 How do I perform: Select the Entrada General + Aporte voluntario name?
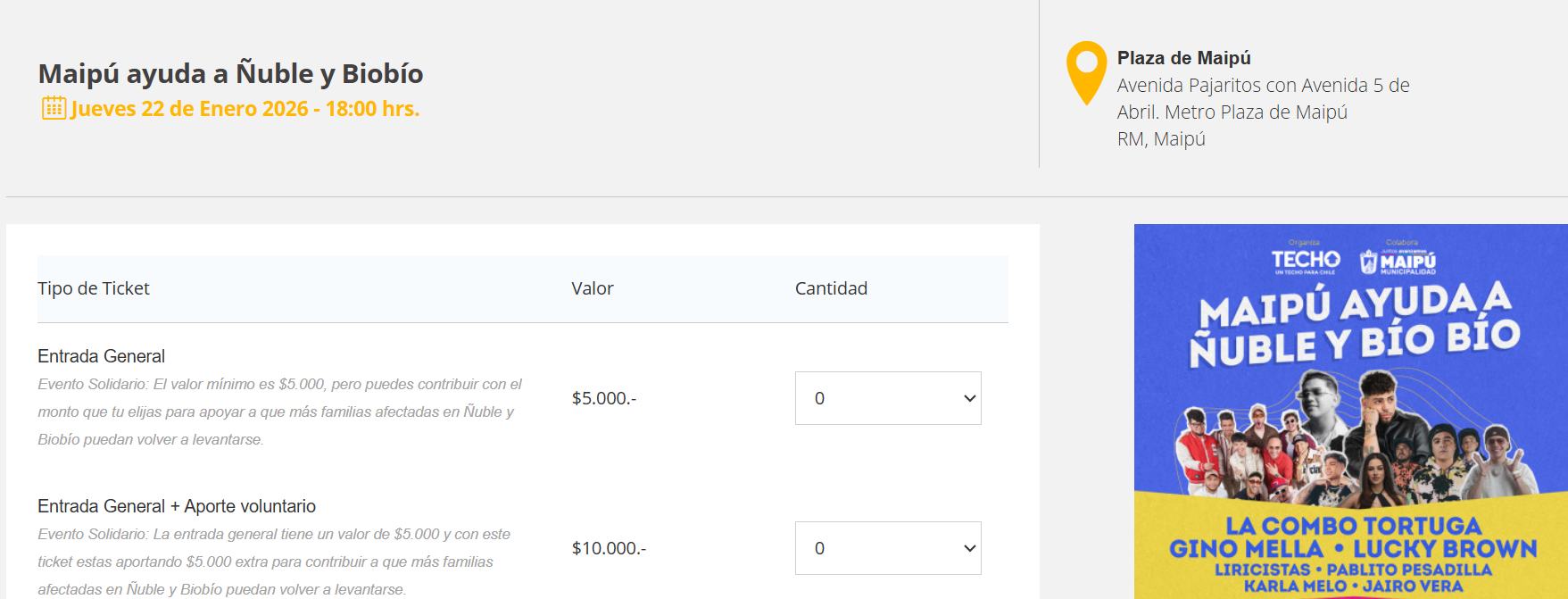pyautogui.click(x=177, y=506)
